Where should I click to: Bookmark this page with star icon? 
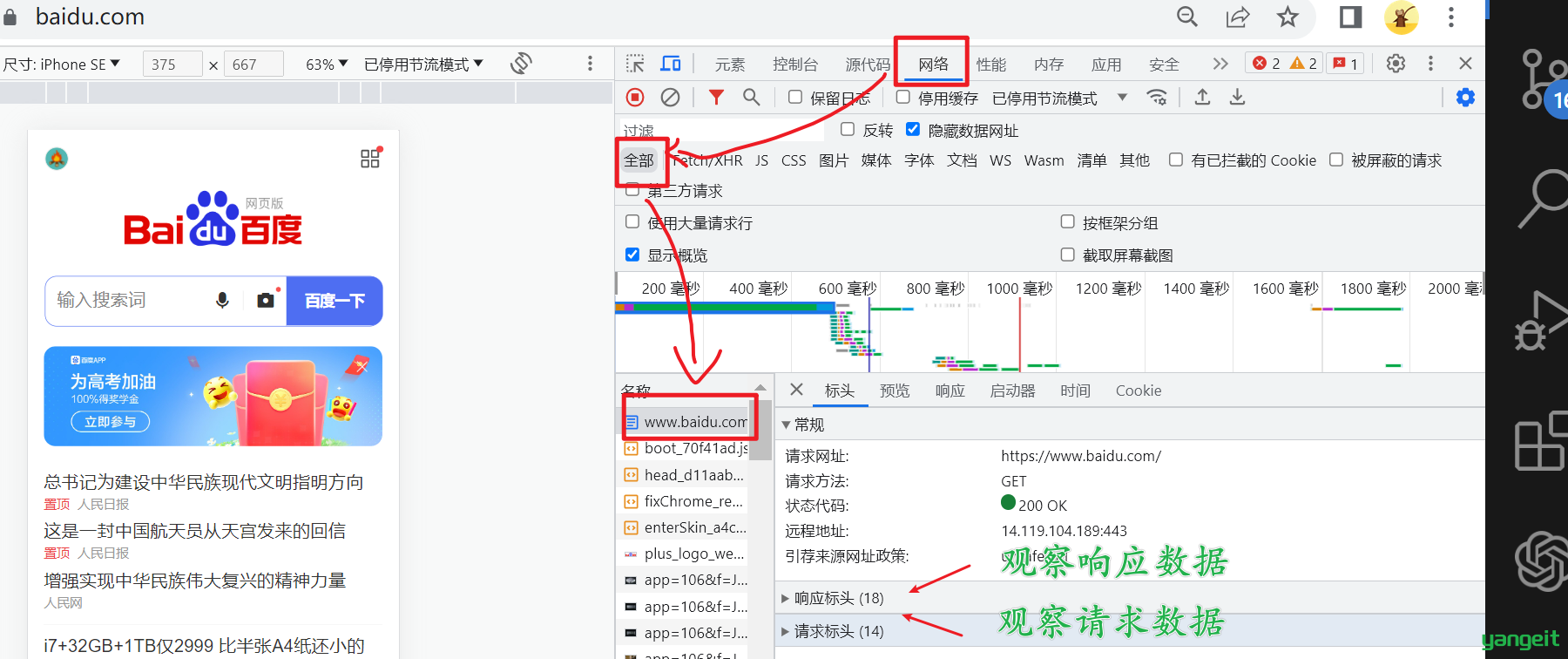pos(1288,17)
